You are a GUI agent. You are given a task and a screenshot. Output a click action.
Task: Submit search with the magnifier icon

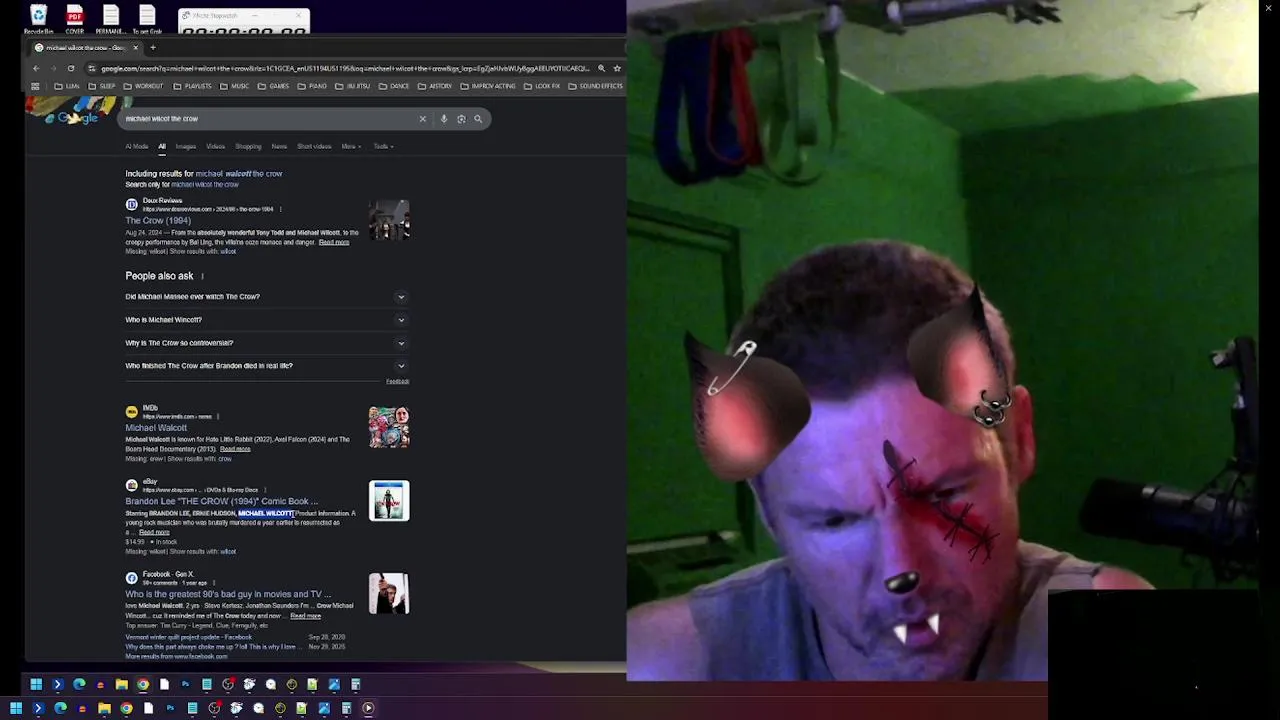(478, 119)
